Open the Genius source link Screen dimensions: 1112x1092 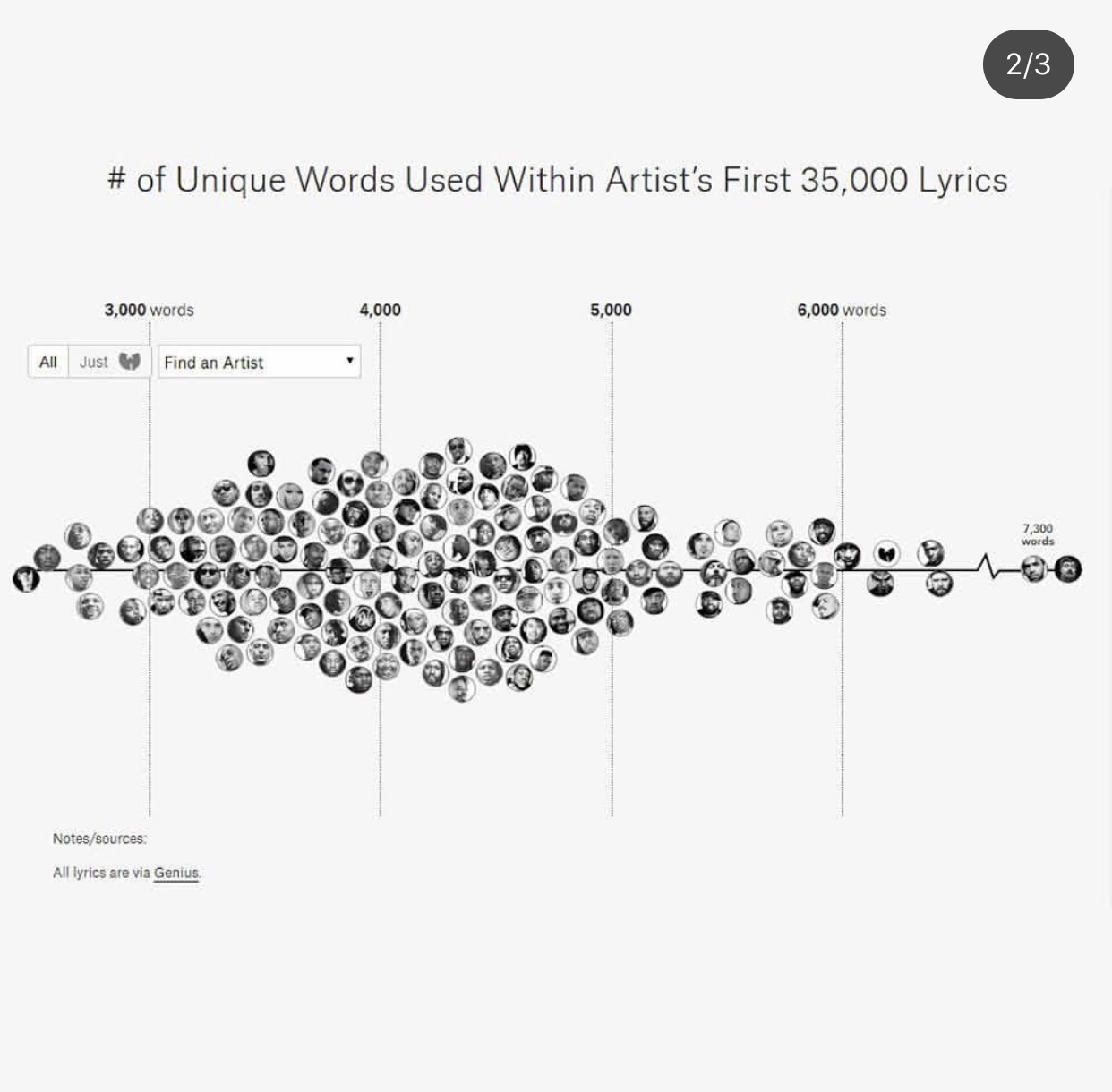176,873
